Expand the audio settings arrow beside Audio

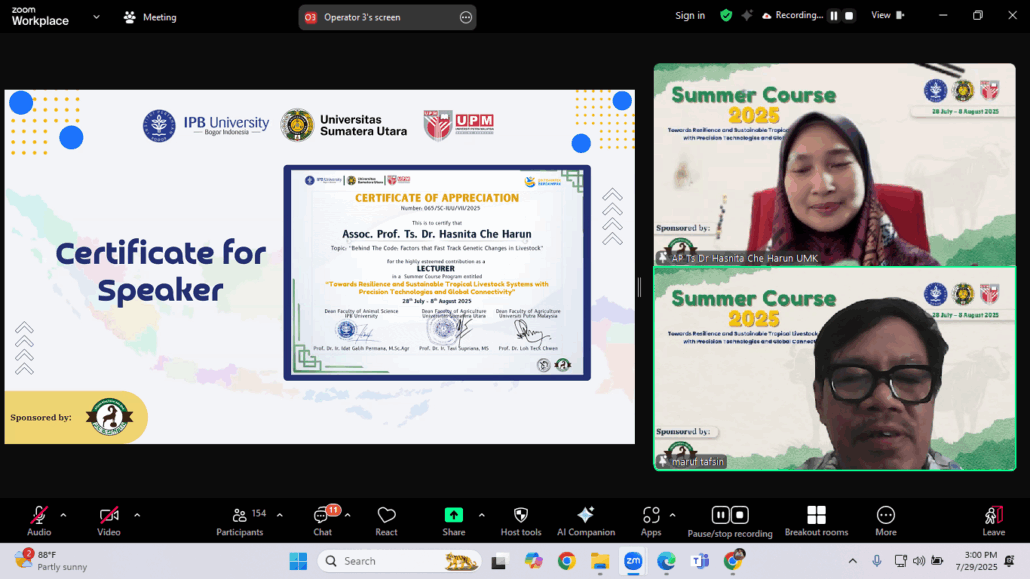click(63, 515)
